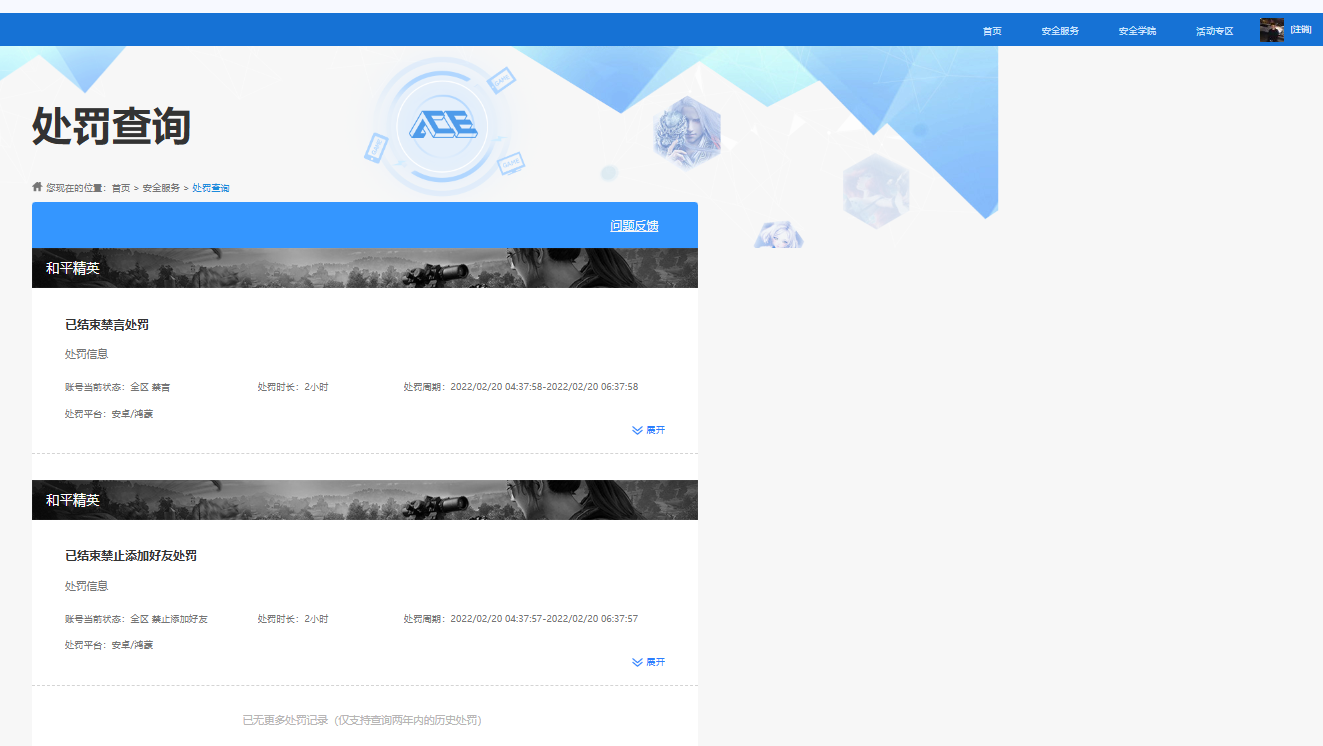
Task: Click the 处罚查询 page title
Action: pos(111,126)
